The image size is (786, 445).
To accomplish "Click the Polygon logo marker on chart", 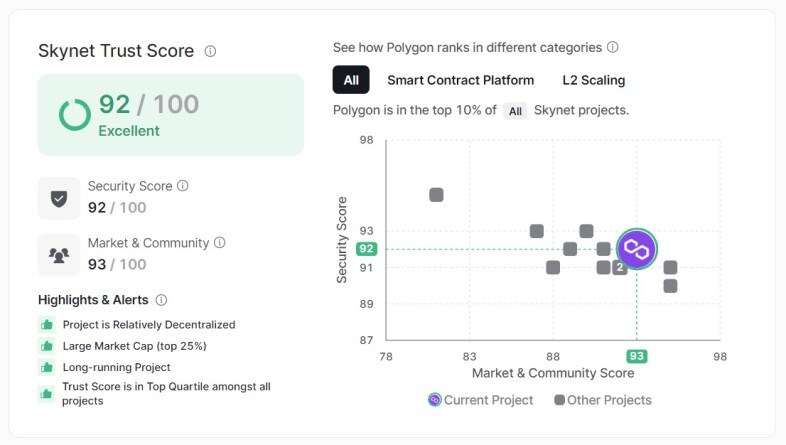I will pos(637,249).
